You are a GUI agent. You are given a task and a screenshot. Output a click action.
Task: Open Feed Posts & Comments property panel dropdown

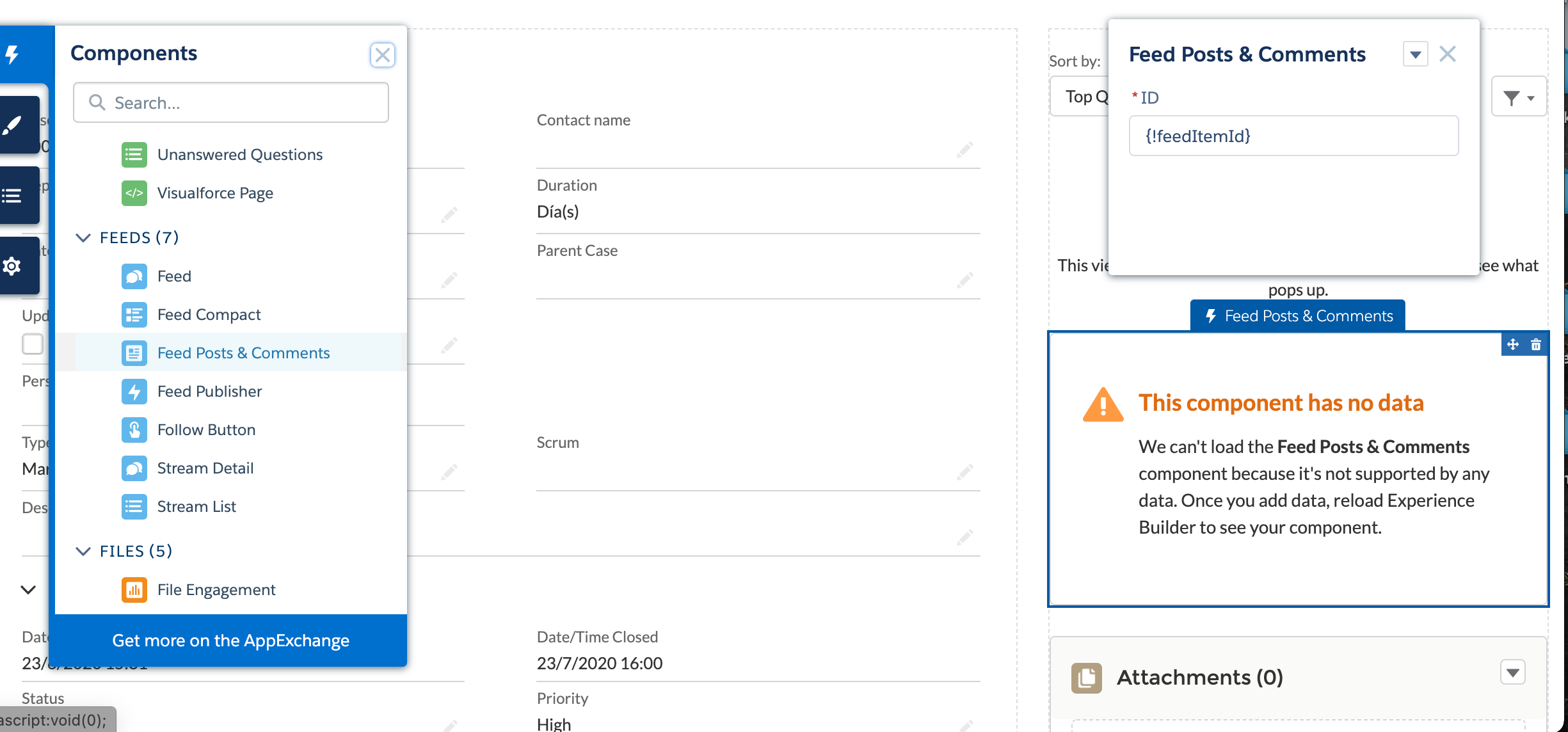(x=1415, y=54)
